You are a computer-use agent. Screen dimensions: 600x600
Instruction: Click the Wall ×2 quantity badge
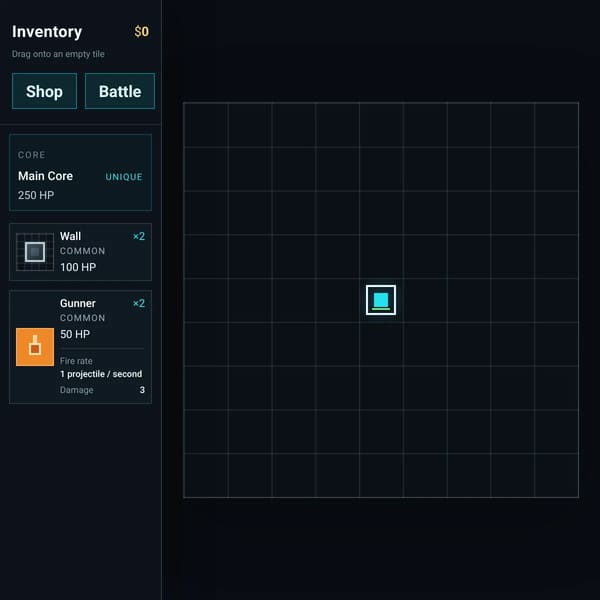point(139,236)
